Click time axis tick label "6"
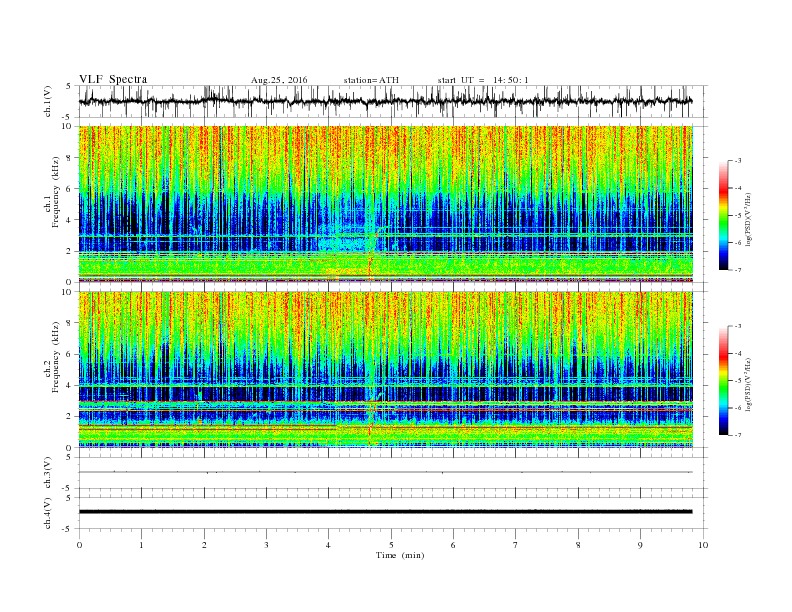Image resolution: width=792 pixels, height=612 pixels. (454, 545)
